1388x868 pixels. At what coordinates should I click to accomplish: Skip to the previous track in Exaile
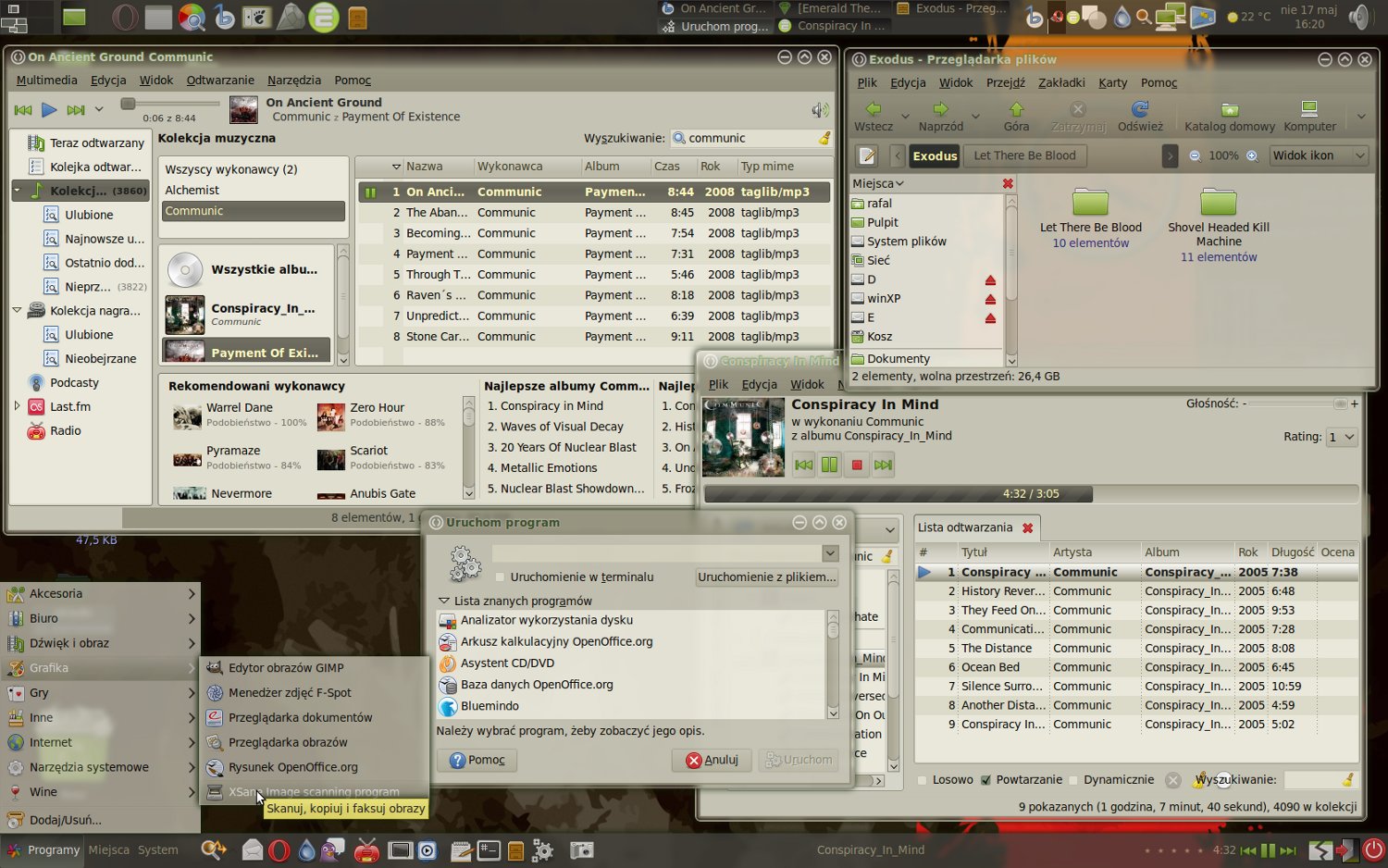[x=23, y=110]
